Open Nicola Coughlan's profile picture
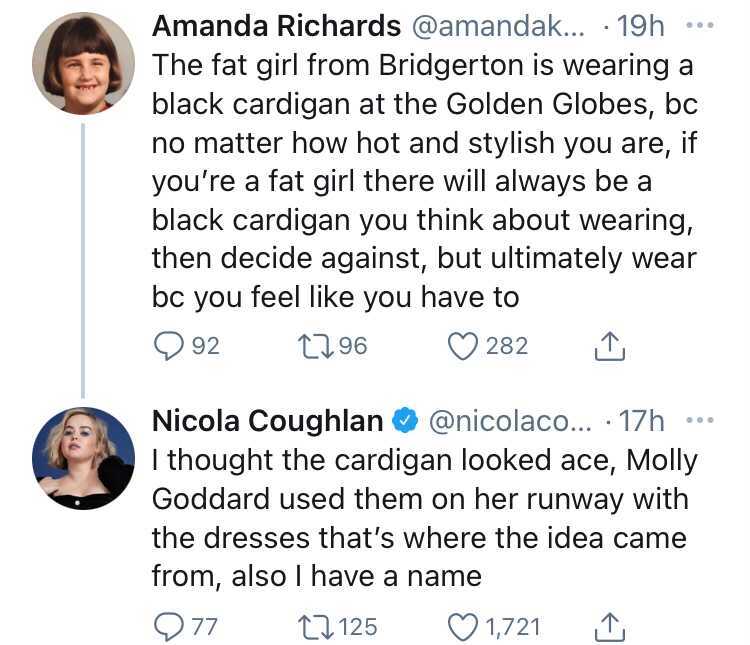The image size is (750, 645). click(83, 456)
